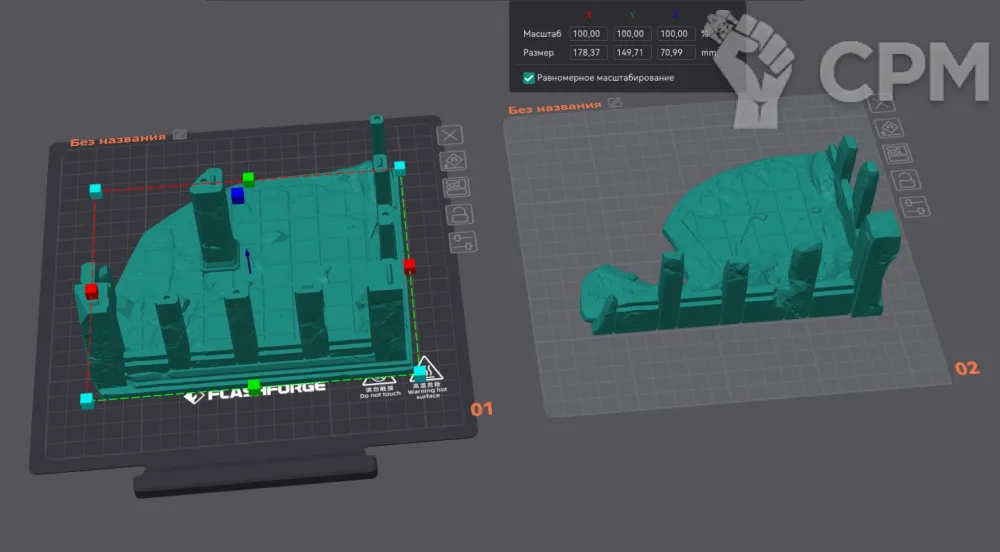
Task: Click the red X-axis scale handle on right edge
Action: click(x=409, y=266)
